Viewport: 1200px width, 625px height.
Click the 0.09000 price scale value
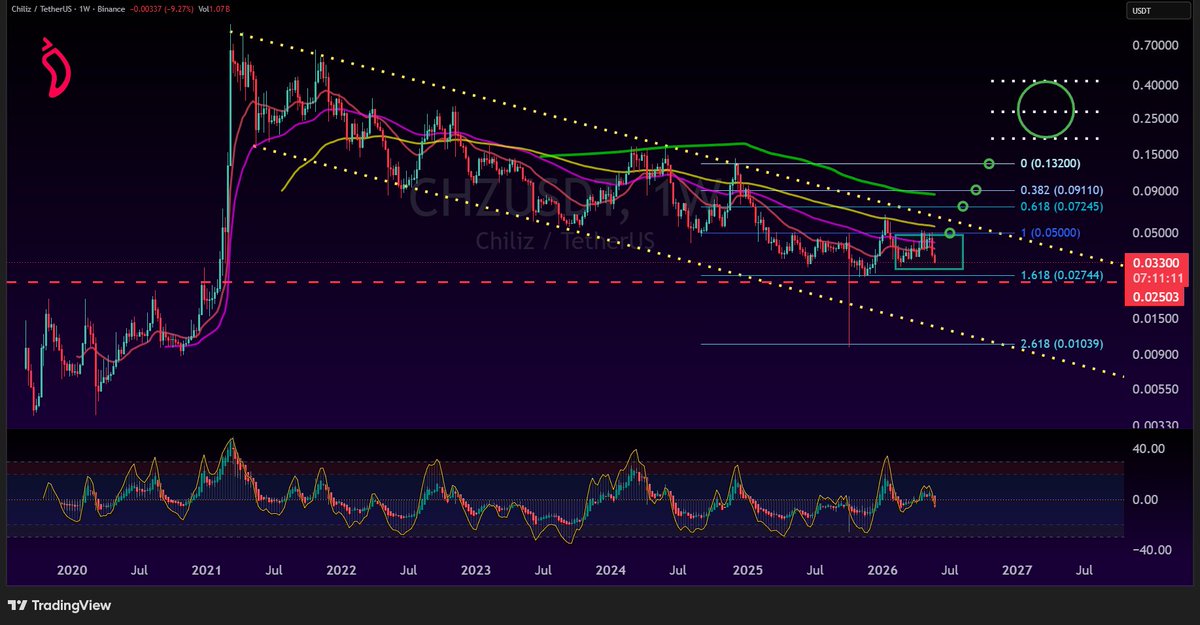pyautogui.click(x=1153, y=191)
